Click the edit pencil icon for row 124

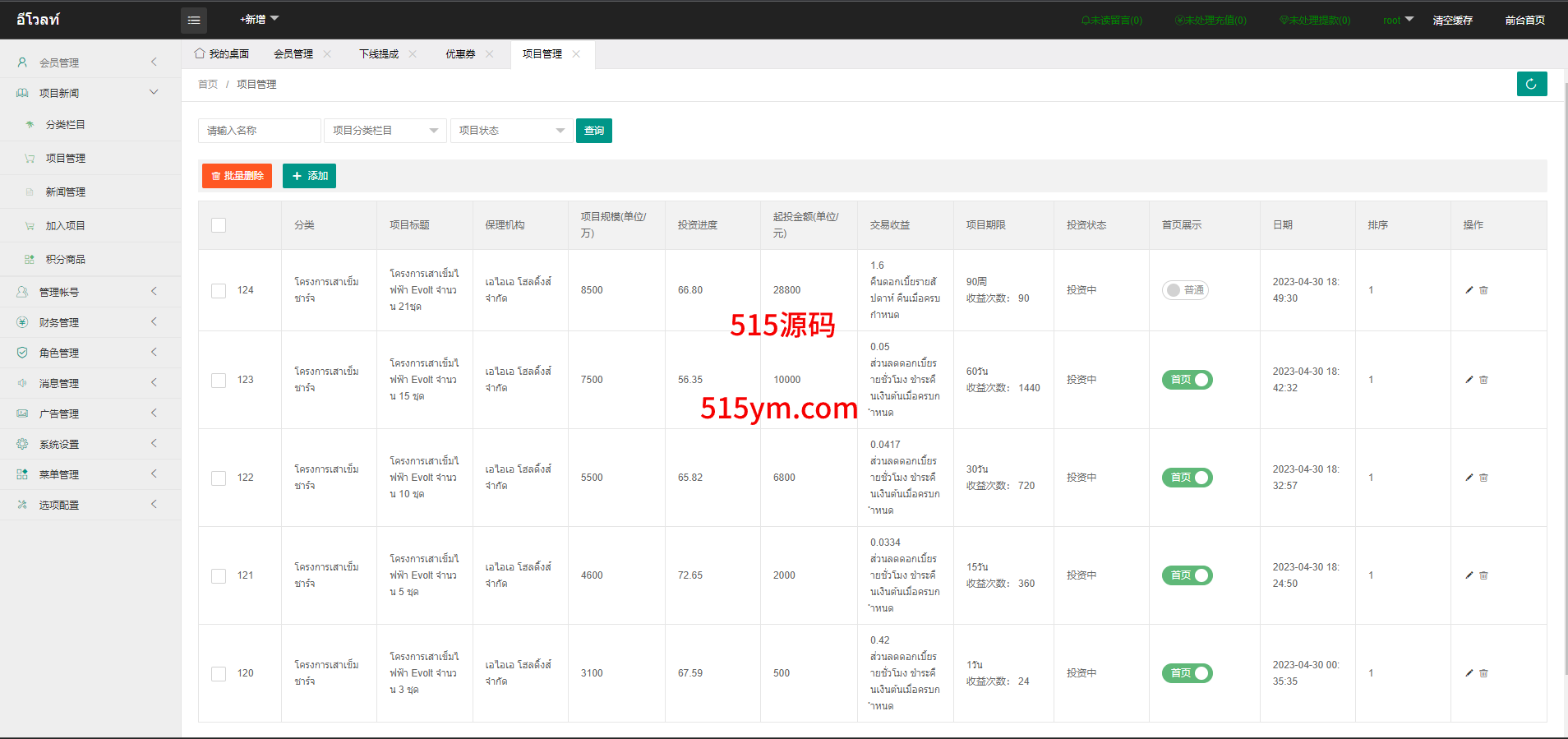[x=1469, y=290]
